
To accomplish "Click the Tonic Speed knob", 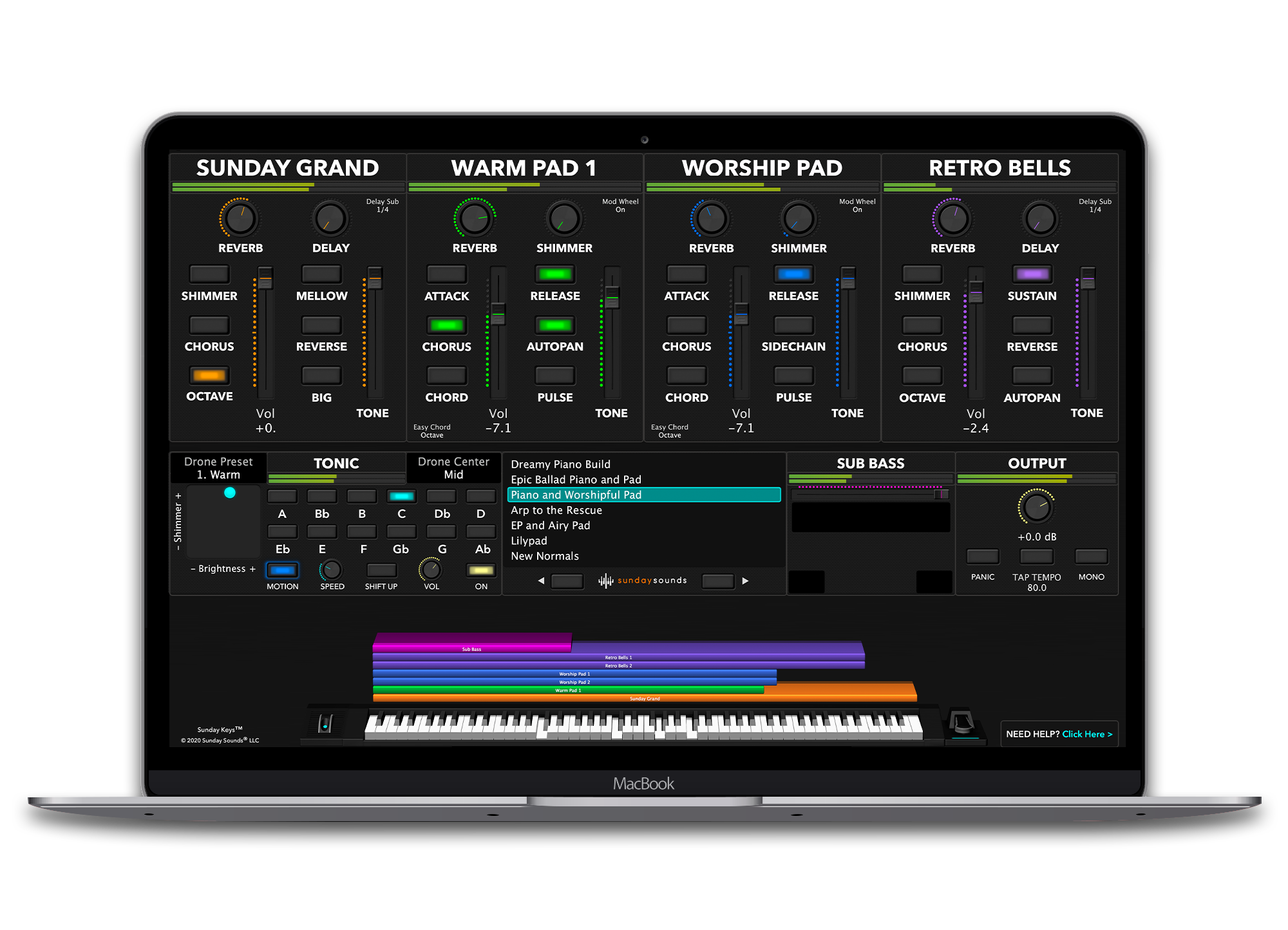I will point(331,570).
